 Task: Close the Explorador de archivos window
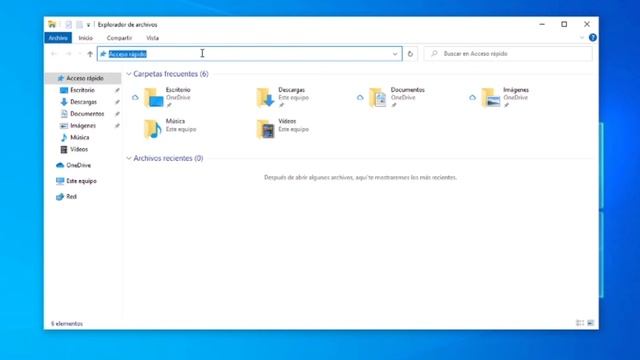click(x=587, y=24)
